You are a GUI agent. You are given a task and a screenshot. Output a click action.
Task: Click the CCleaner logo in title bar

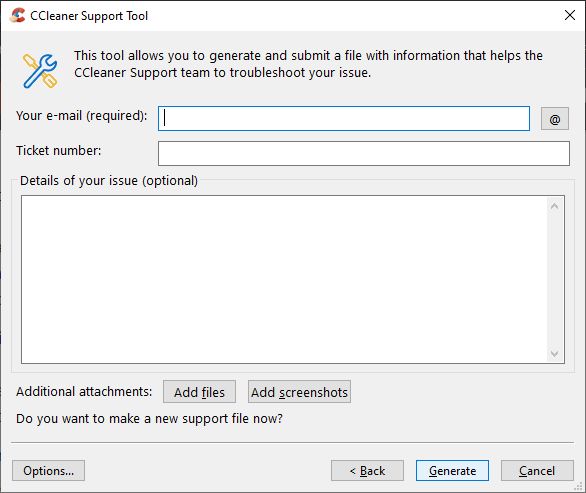point(17,16)
